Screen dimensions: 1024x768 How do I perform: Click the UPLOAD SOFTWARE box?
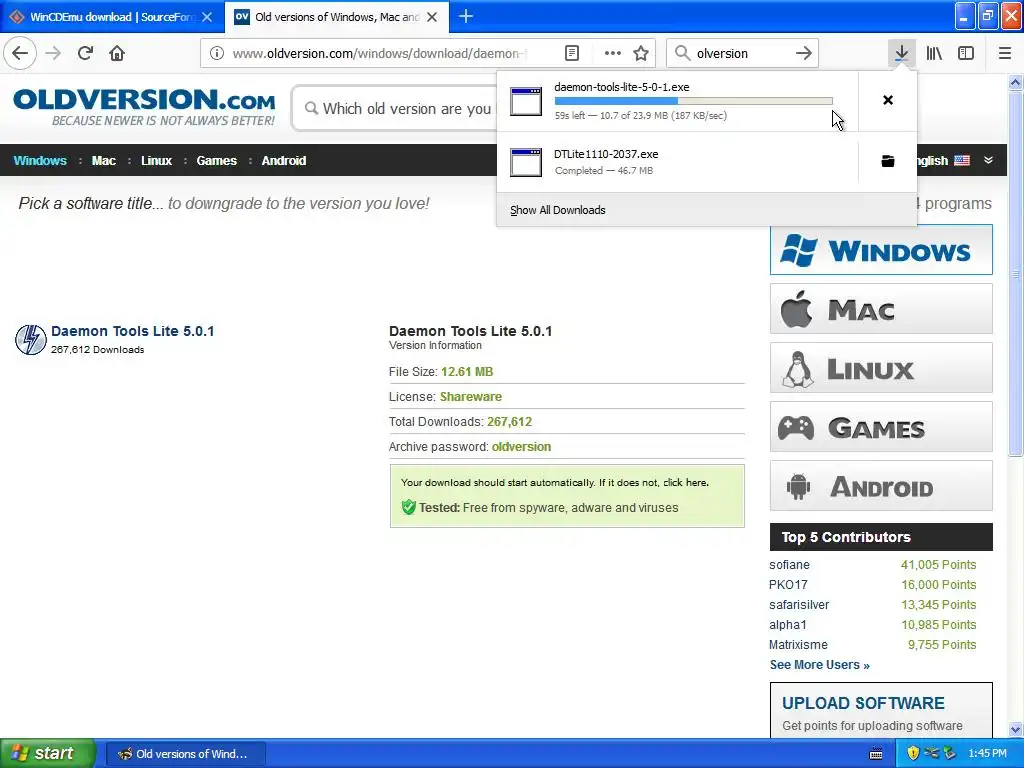pos(881,710)
